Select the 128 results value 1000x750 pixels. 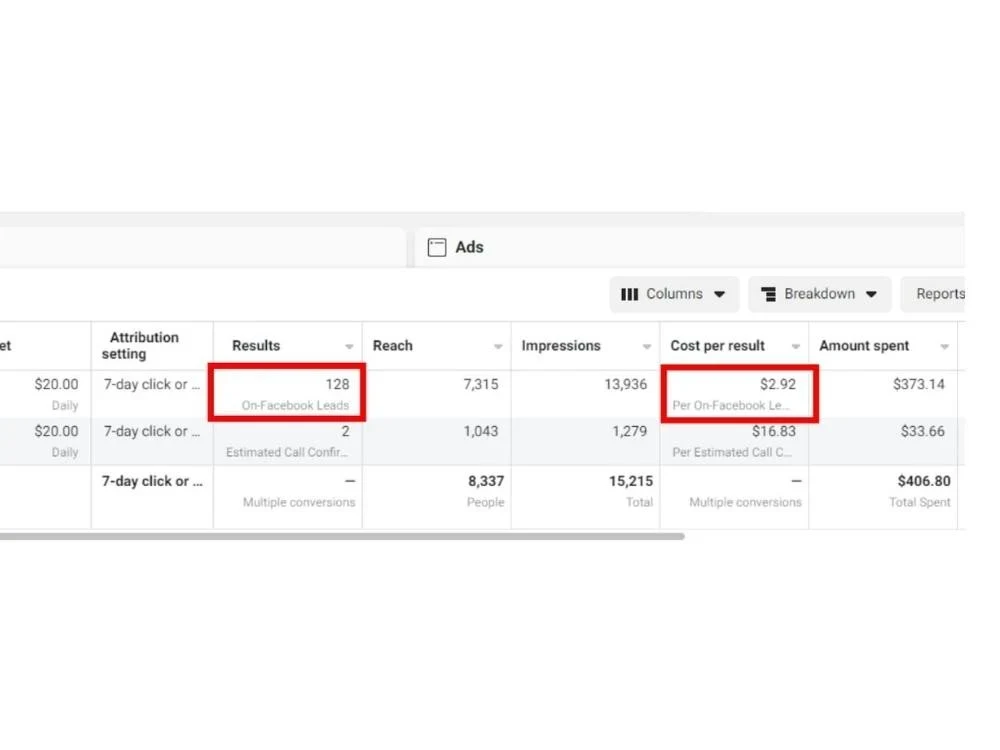pyautogui.click(x=337, y=384)
